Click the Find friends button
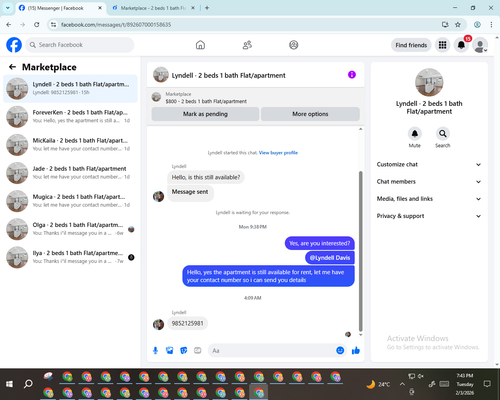 click(x=411, y=45)
